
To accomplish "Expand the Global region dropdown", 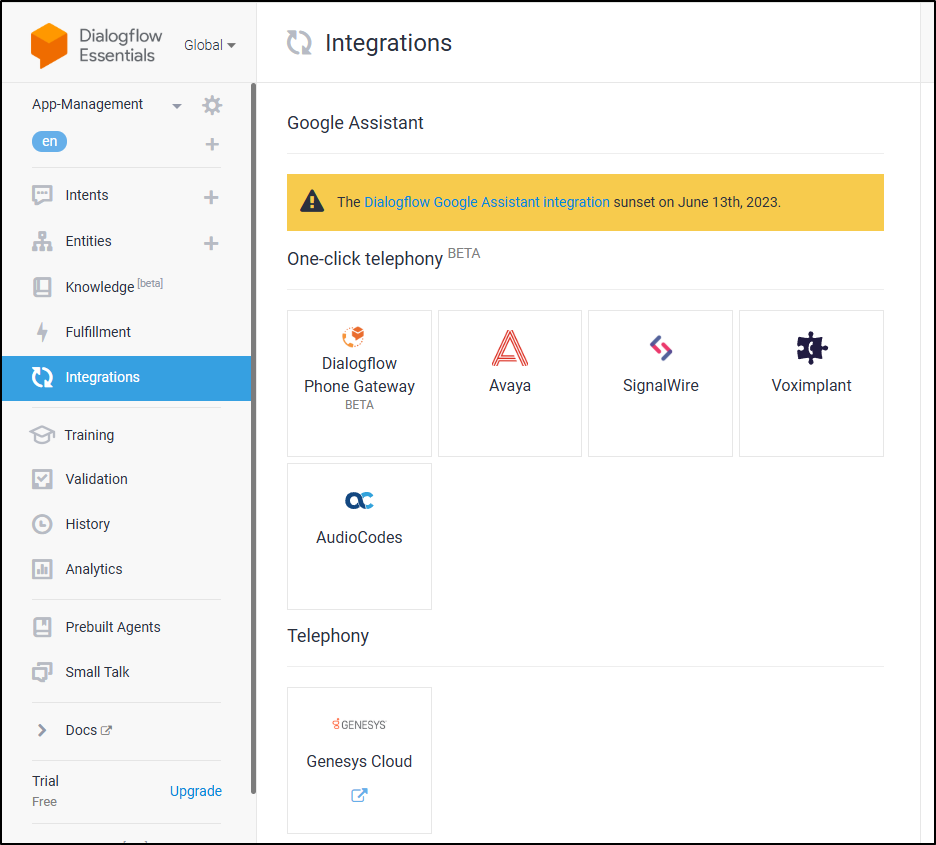I will coord(210,45).
